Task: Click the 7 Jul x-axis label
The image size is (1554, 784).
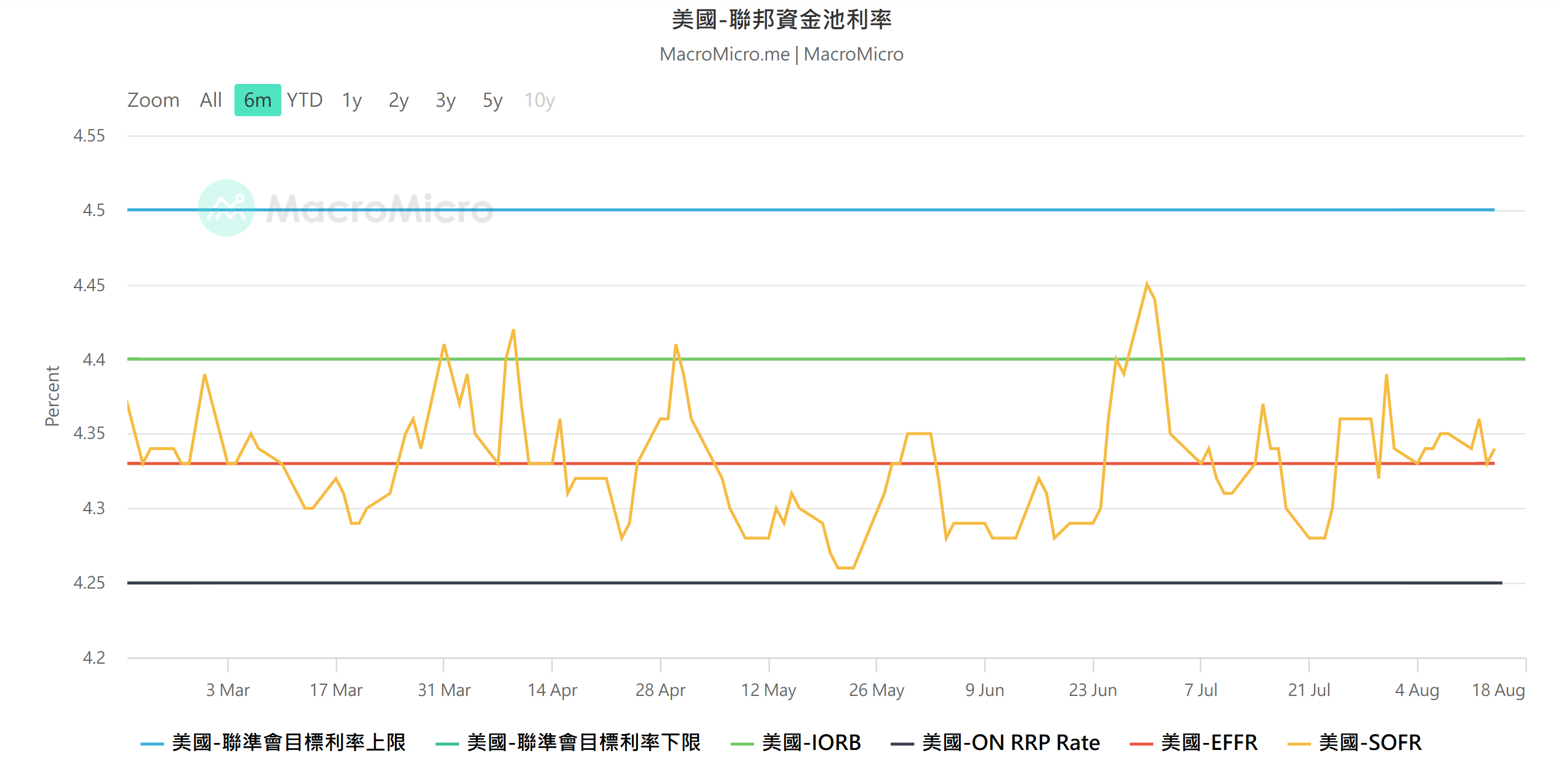Action: [1201, 690]
